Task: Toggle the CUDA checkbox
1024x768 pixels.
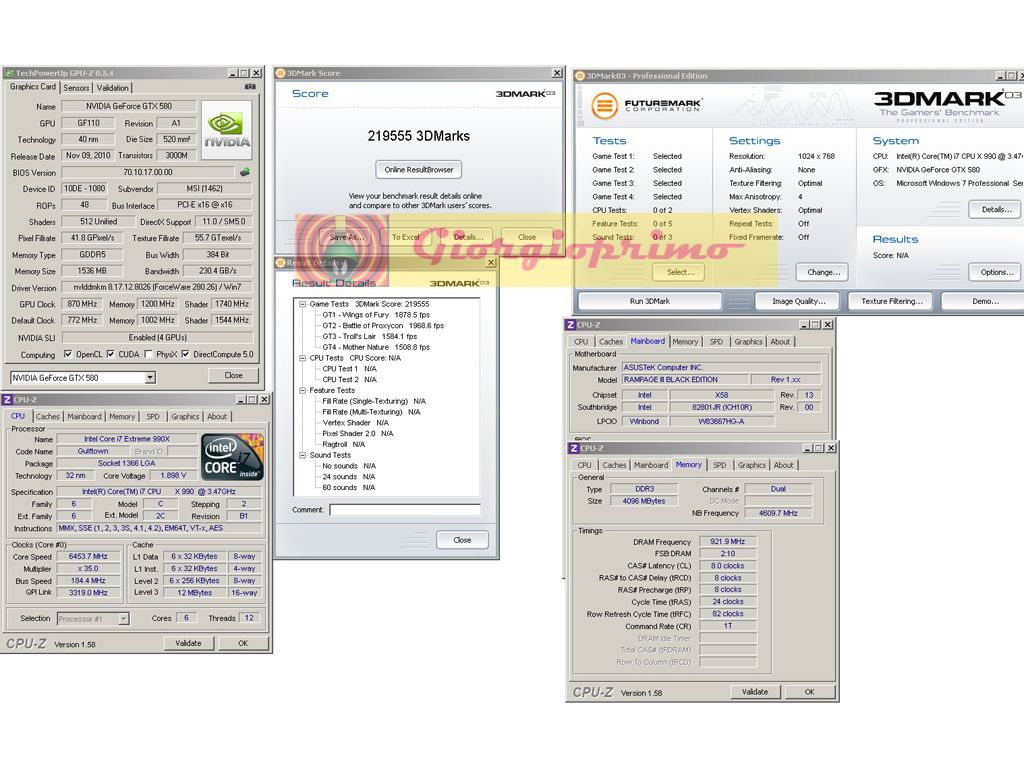Action: (110, 354)
